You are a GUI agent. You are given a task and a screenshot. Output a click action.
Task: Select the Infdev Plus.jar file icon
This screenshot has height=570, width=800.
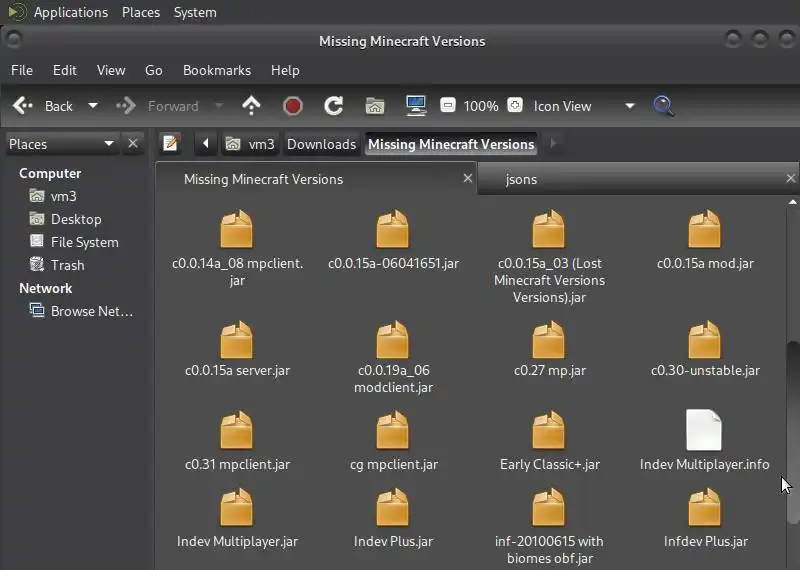pos(705,508)
